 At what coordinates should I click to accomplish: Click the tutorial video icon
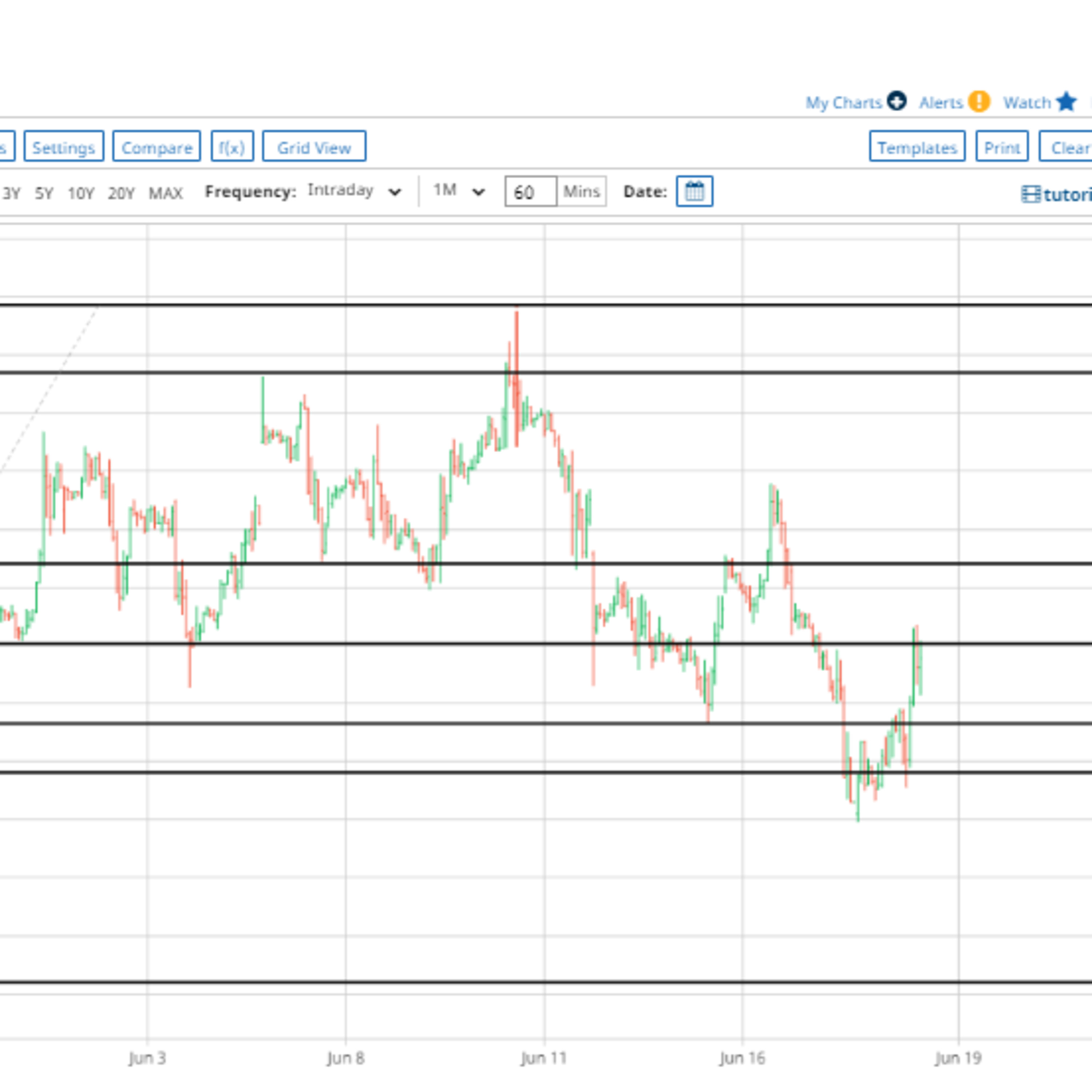tap(1031, 194)
